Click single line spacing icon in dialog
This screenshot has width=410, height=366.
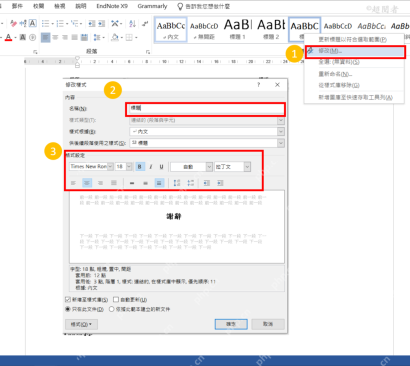point(132,183)
